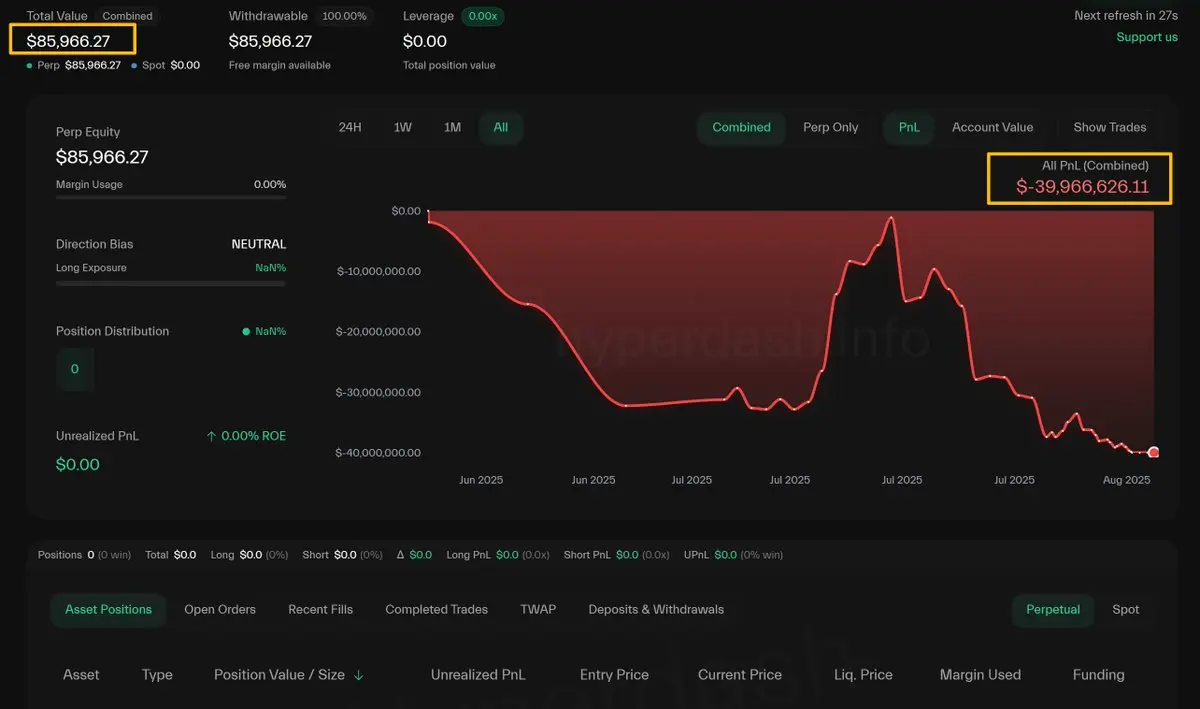Select the Perpetual market filter
1200x709 pixels.
(1053, 609)
